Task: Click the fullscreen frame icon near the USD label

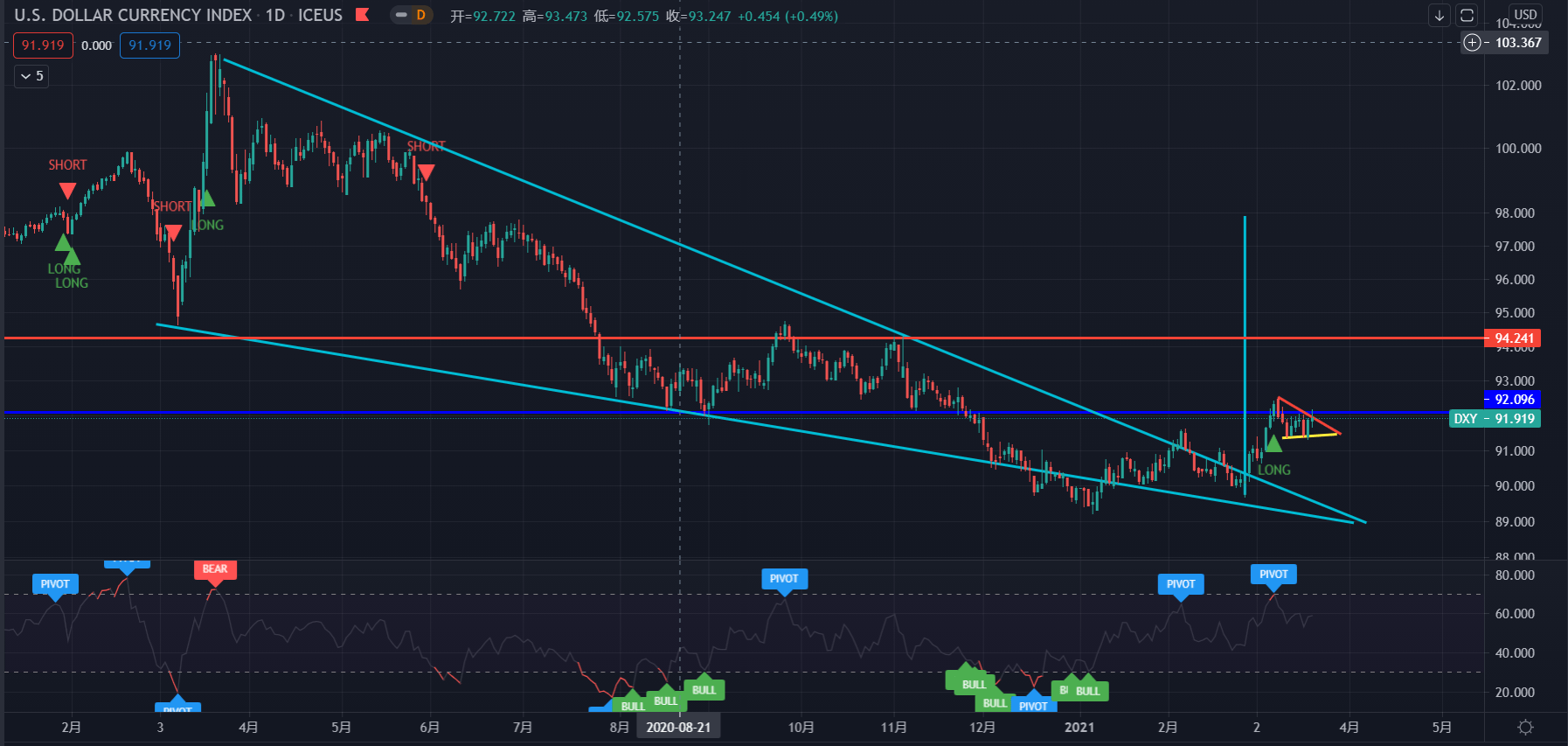Action: (1467, 15)
